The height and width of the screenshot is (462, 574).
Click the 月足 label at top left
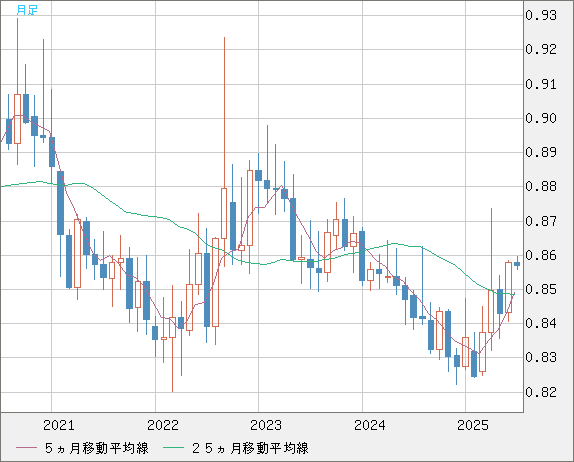[x=27, y=10]
